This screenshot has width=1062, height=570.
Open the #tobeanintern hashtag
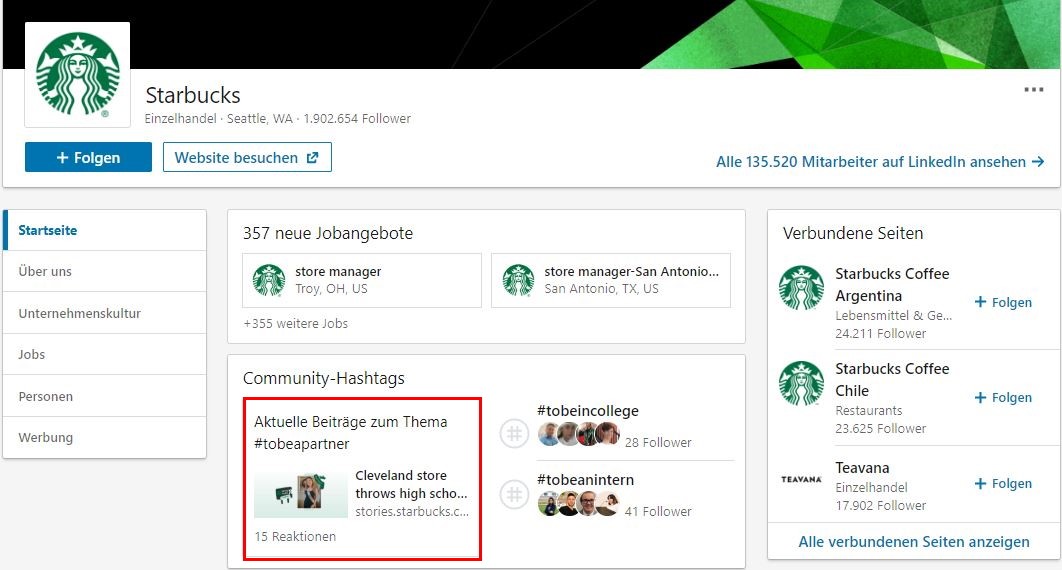pos(586,480)
